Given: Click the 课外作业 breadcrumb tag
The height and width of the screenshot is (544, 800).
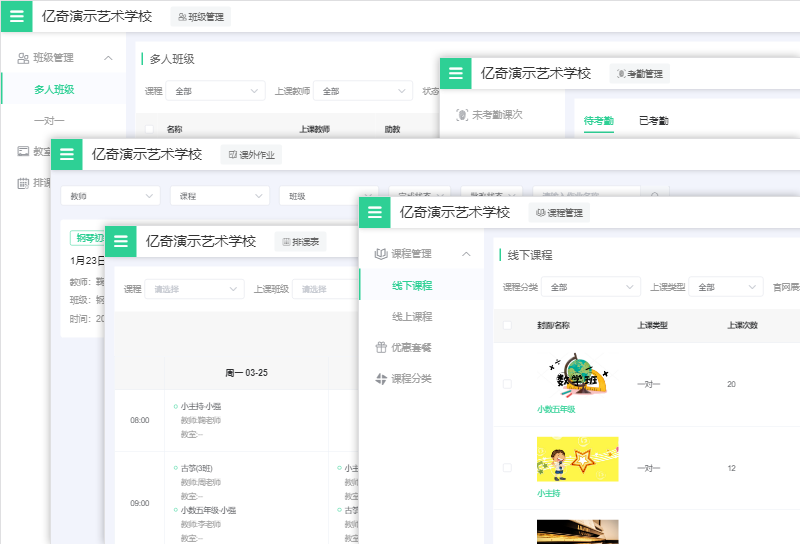Looking at the screenshot, I should pos(251,154).
